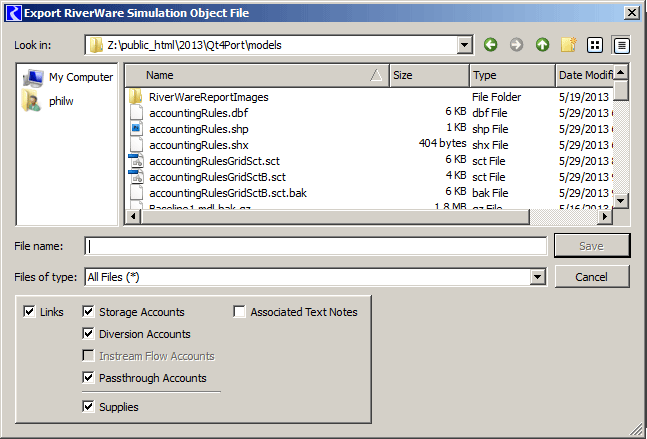Viewport: 647px width, 439px height.
Task: Enable Associated Text Notes checkbox
Action: [239, 312]
